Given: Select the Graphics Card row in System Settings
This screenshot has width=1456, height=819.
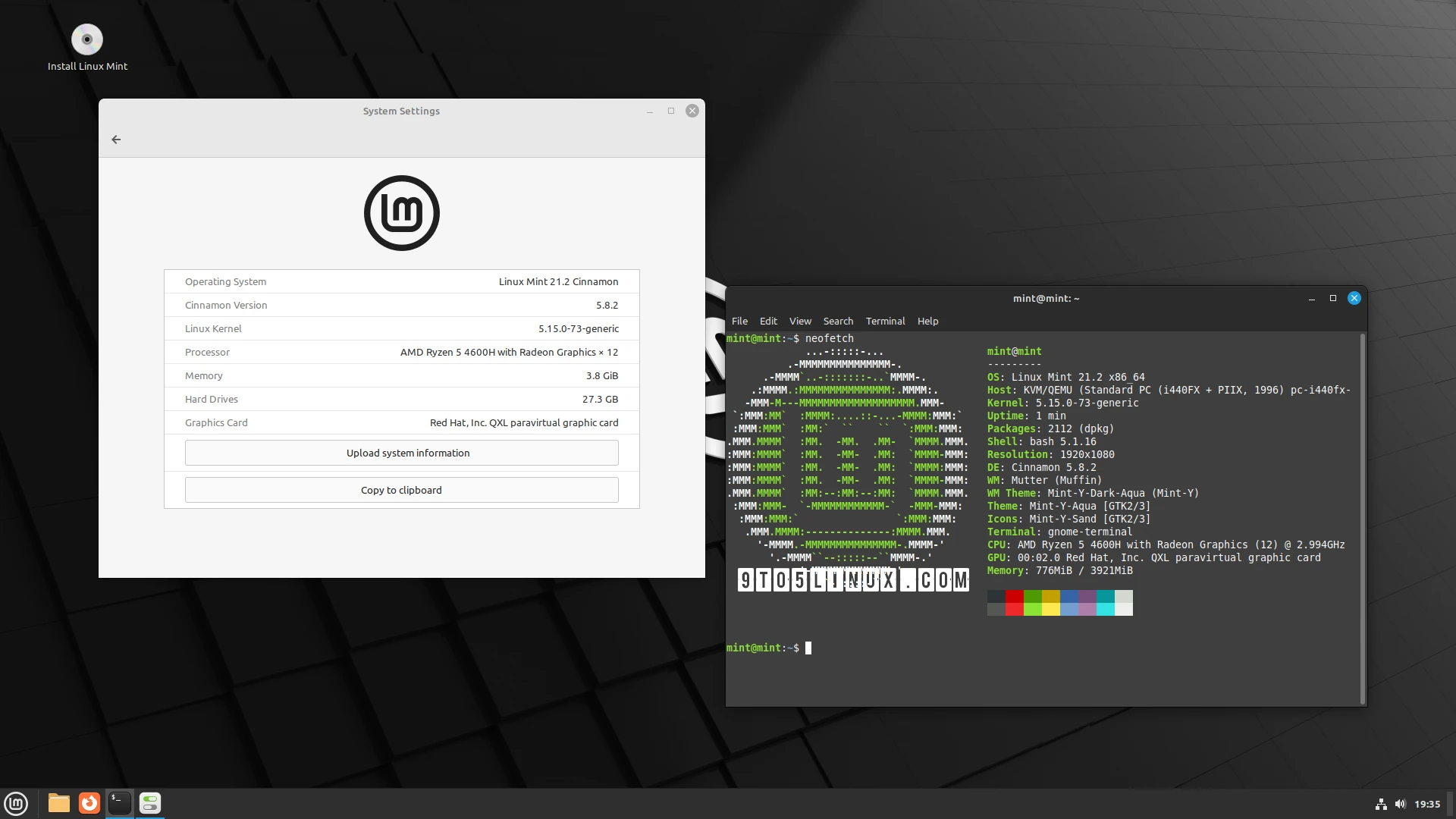Looking at the screenshot, I should point(401,422).
